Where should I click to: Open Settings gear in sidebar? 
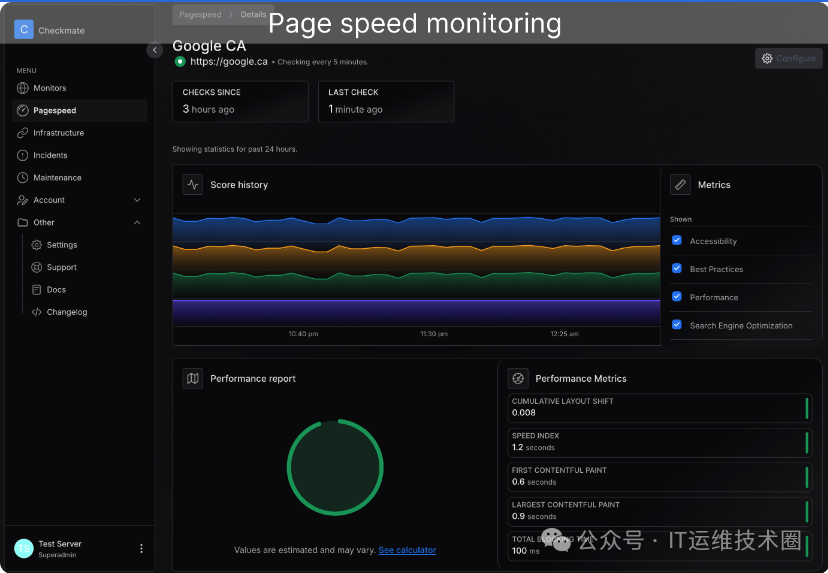[x=36, y=245]
